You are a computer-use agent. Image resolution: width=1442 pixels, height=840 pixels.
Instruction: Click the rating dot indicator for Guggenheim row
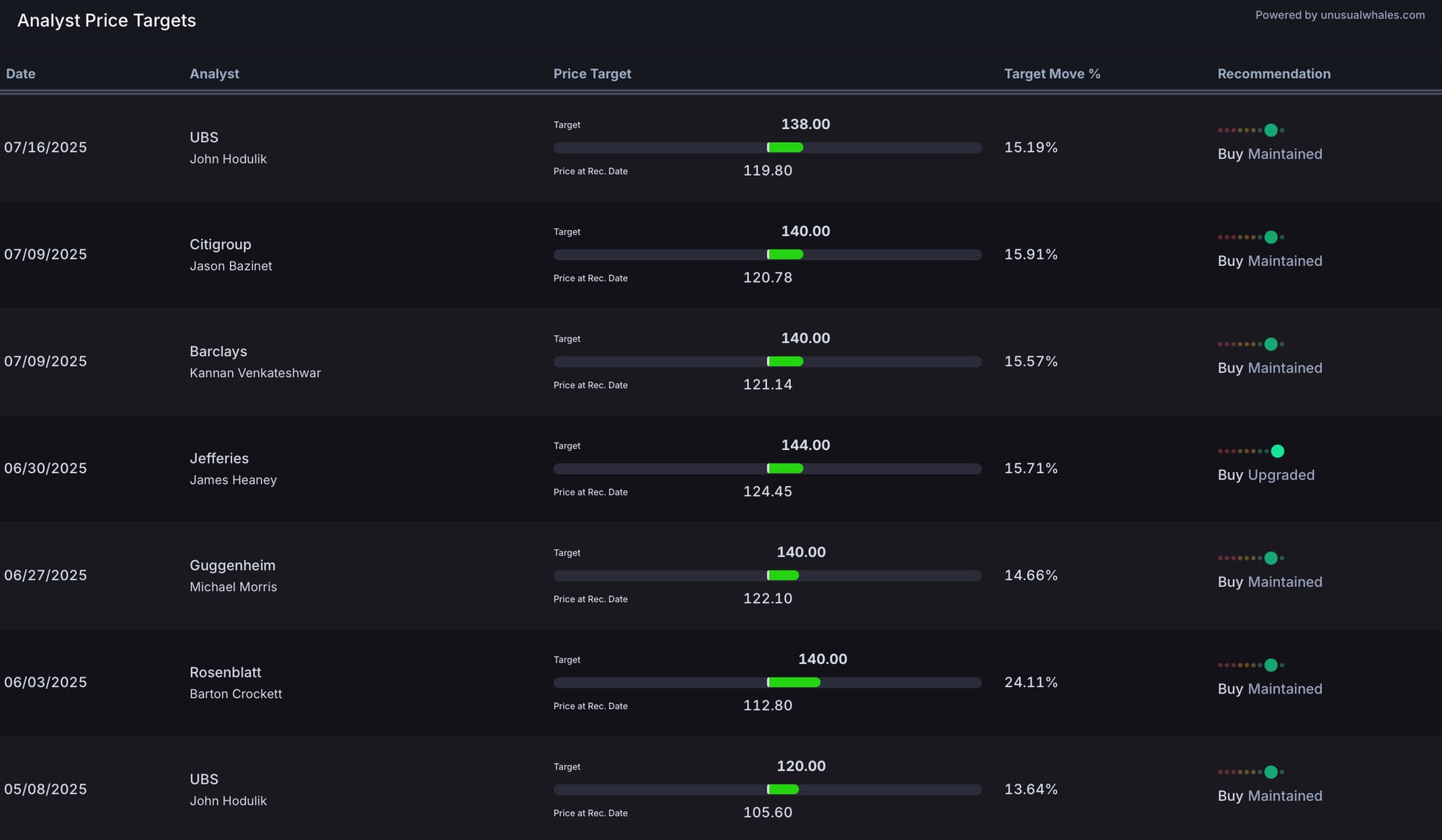tap(1251, 558)
